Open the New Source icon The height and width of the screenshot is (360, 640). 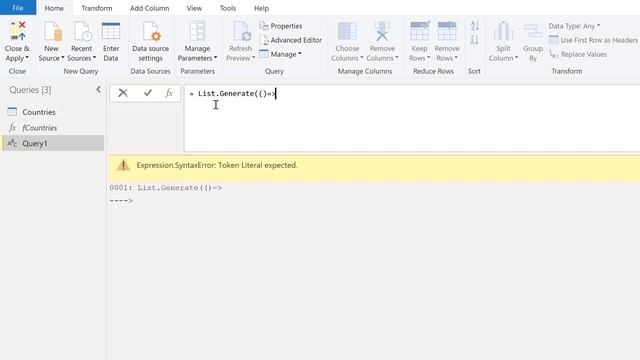point(52,31)
